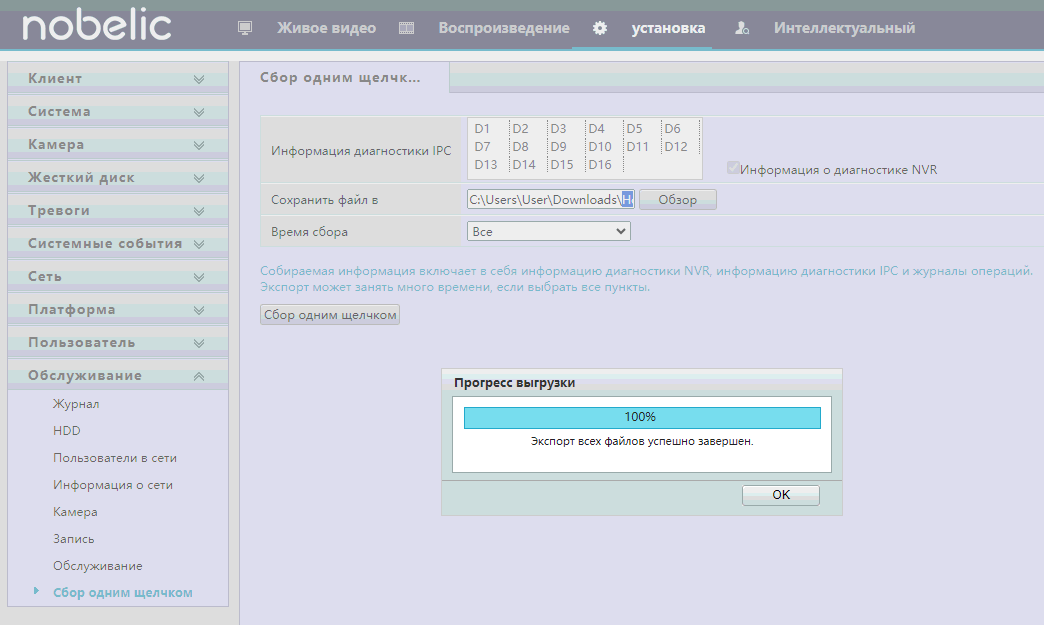This screenshot has width=1044, height=625.
Task: Toggle channel D13 checkbox
Action: click(485, 164)
